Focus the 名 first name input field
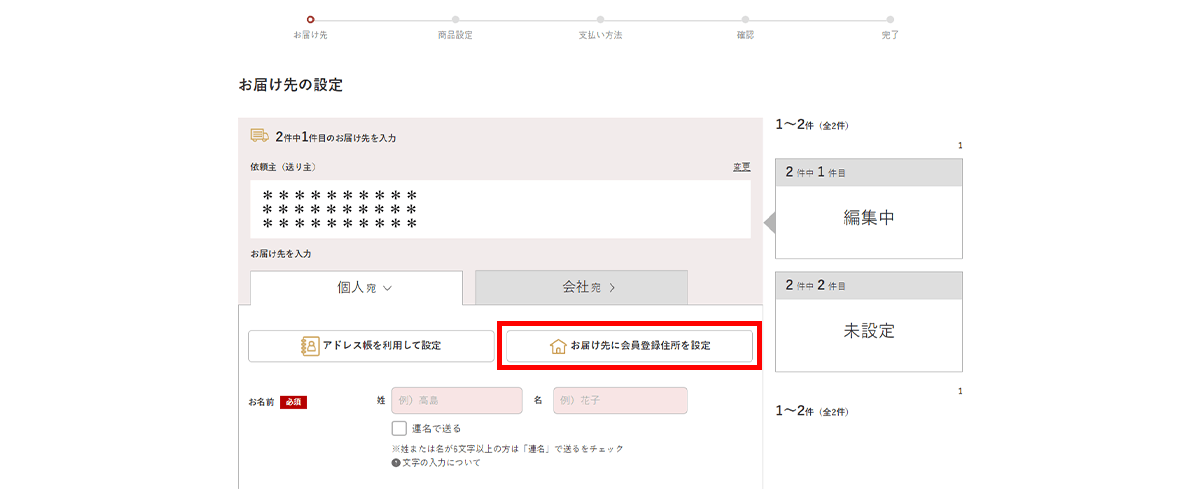The image size is (1200, 489). click(x=620, y=401)
